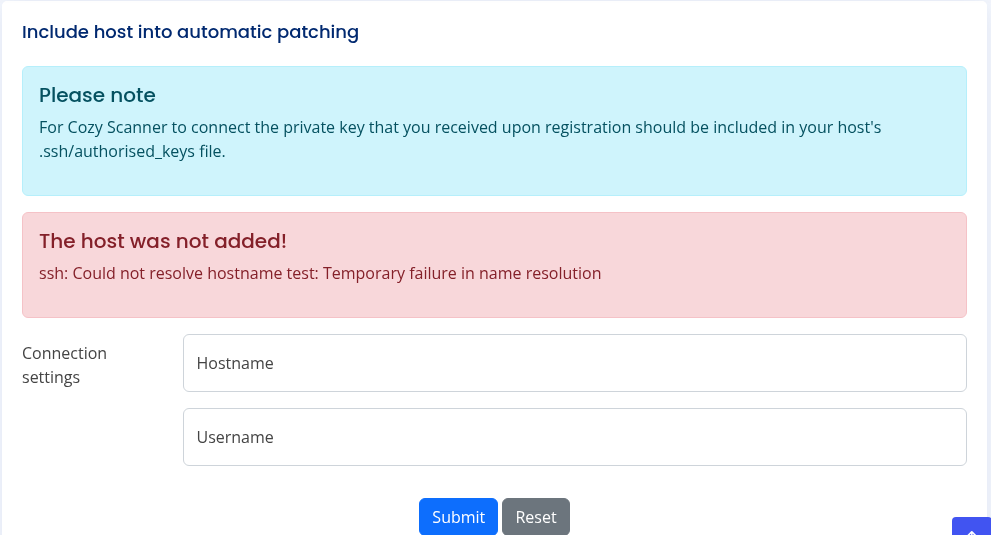Image resolution: width=991 pixels, height=535 pixels.
Task: Click the word 'ssh:' in error message
Action: pos(53,273)
